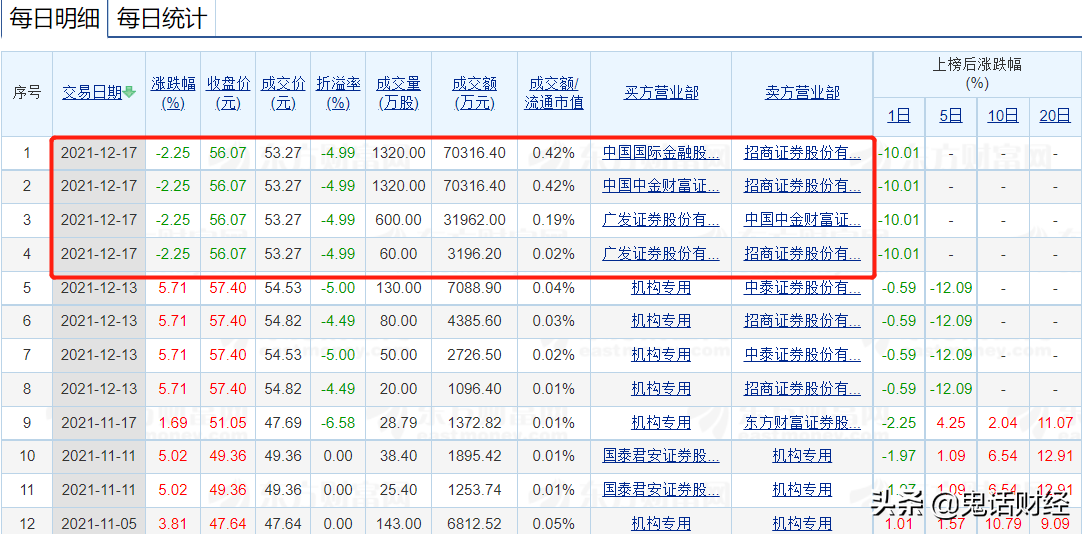This screenshot has height=534, width=1086.
Task: Sort by 成交价(元) column header
Action: coord(283,94)
